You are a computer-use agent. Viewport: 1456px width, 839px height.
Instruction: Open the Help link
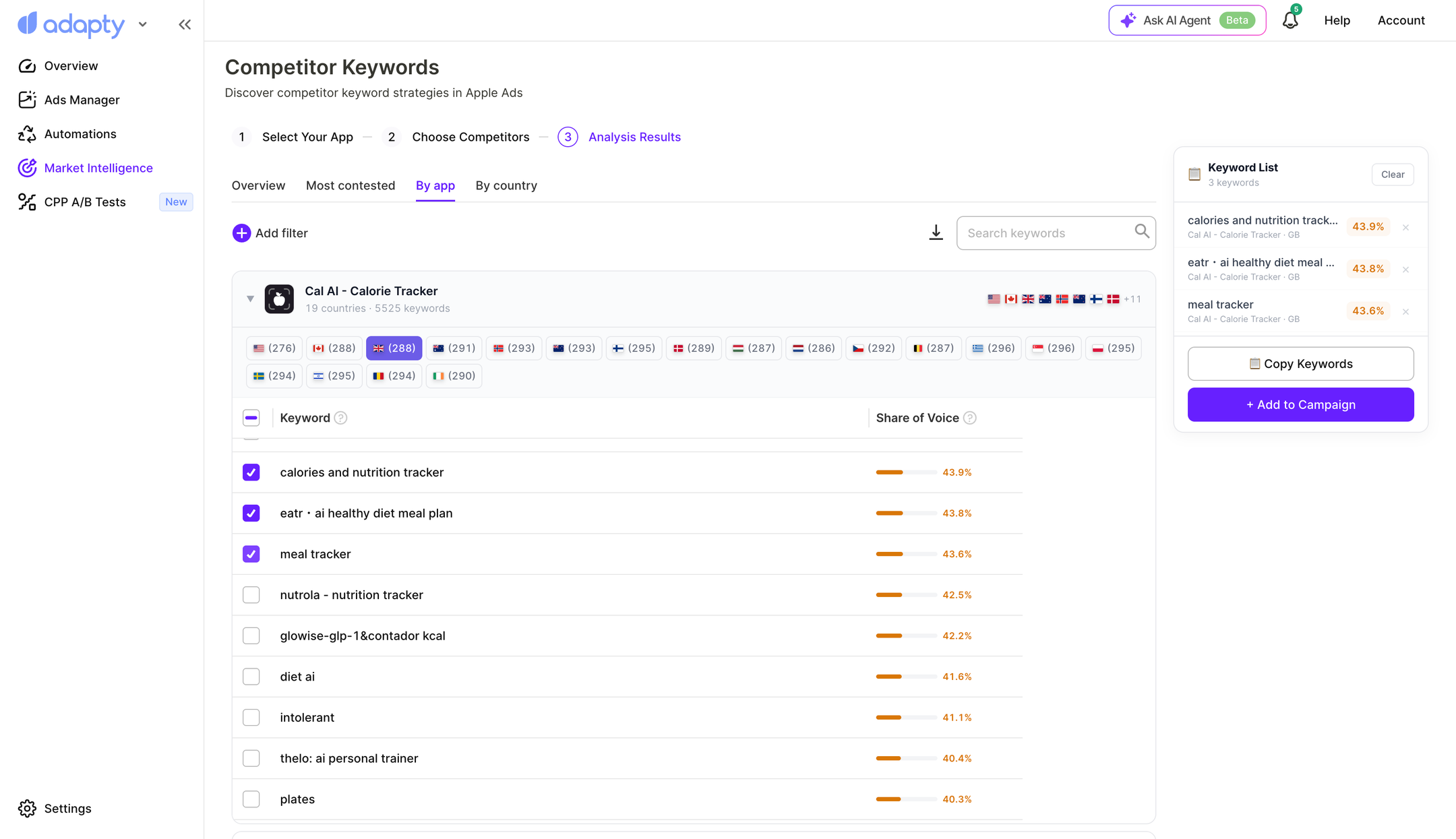click(x=1337, y=20)
